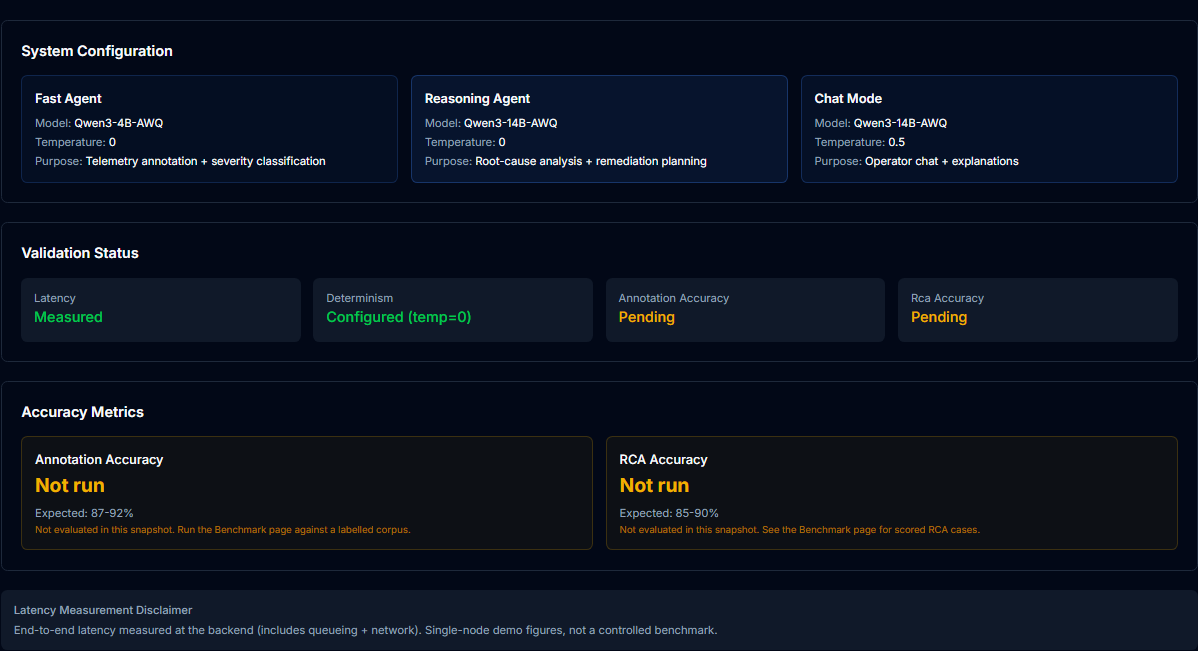The image size is (1198, 651).
Task: Click the Latency 'Measured' status
Action: click(x=68, y=317)
